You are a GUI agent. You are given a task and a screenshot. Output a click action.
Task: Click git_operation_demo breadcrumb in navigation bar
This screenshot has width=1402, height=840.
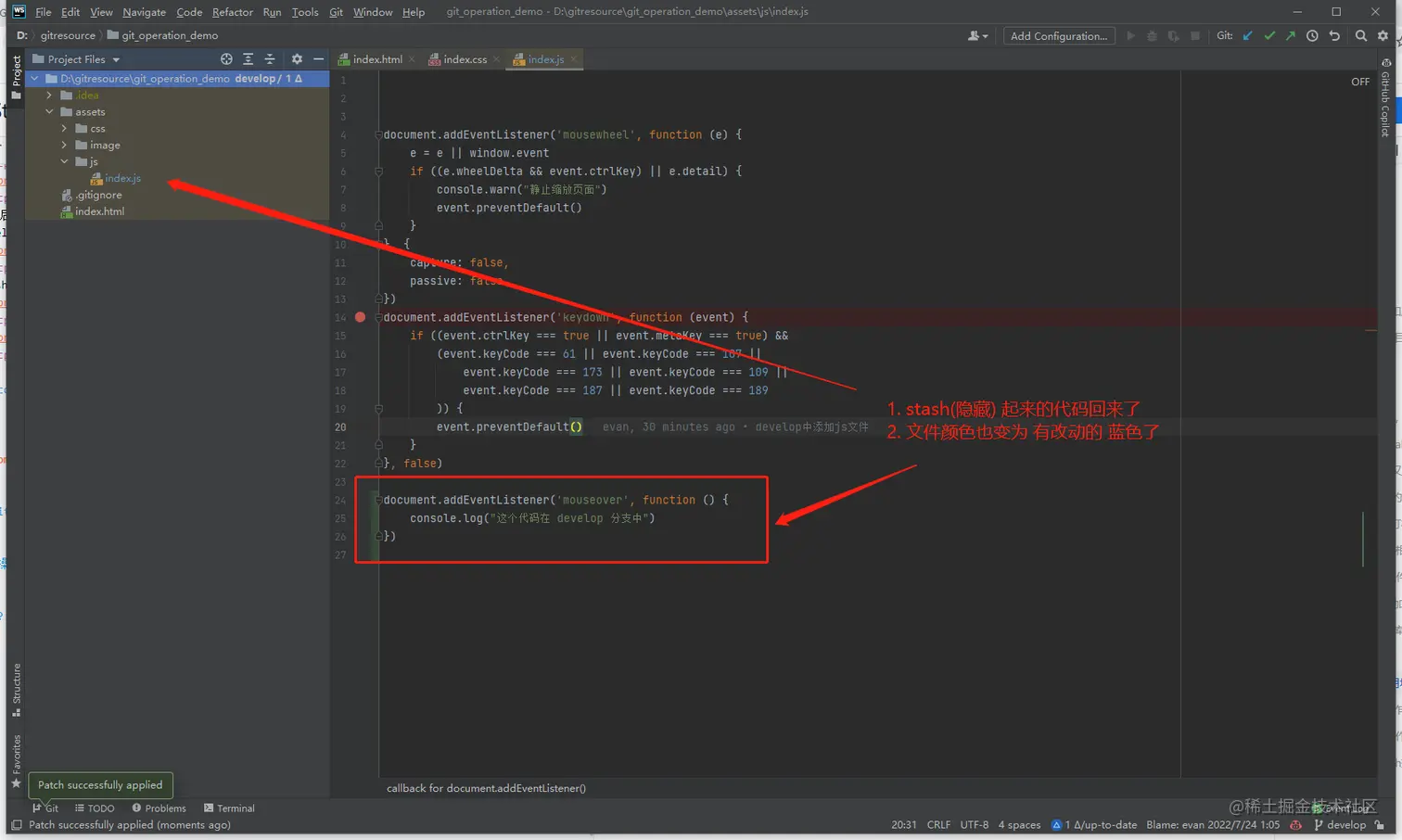tap(162, 36)
